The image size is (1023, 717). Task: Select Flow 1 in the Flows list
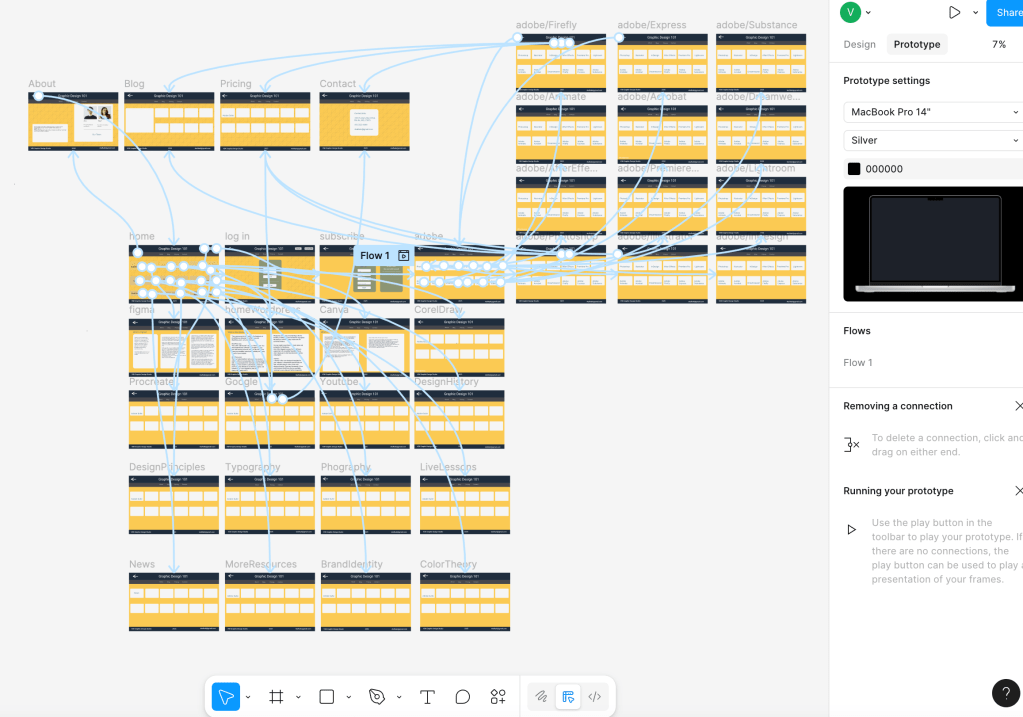(858, 363)
